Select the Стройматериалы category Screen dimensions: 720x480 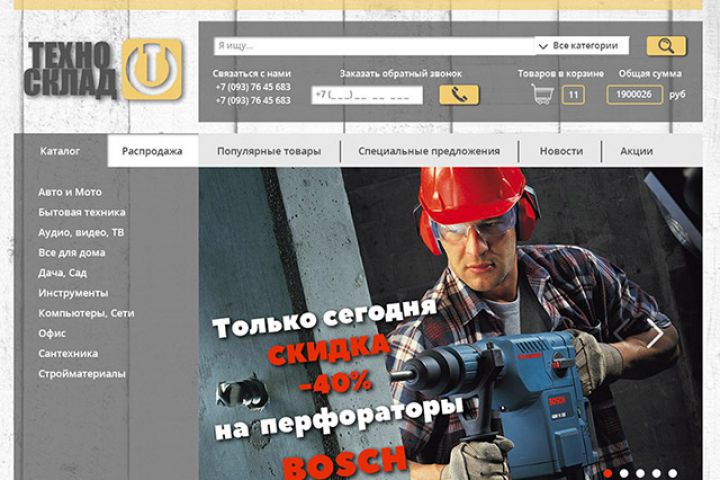(x=82, y=374)
